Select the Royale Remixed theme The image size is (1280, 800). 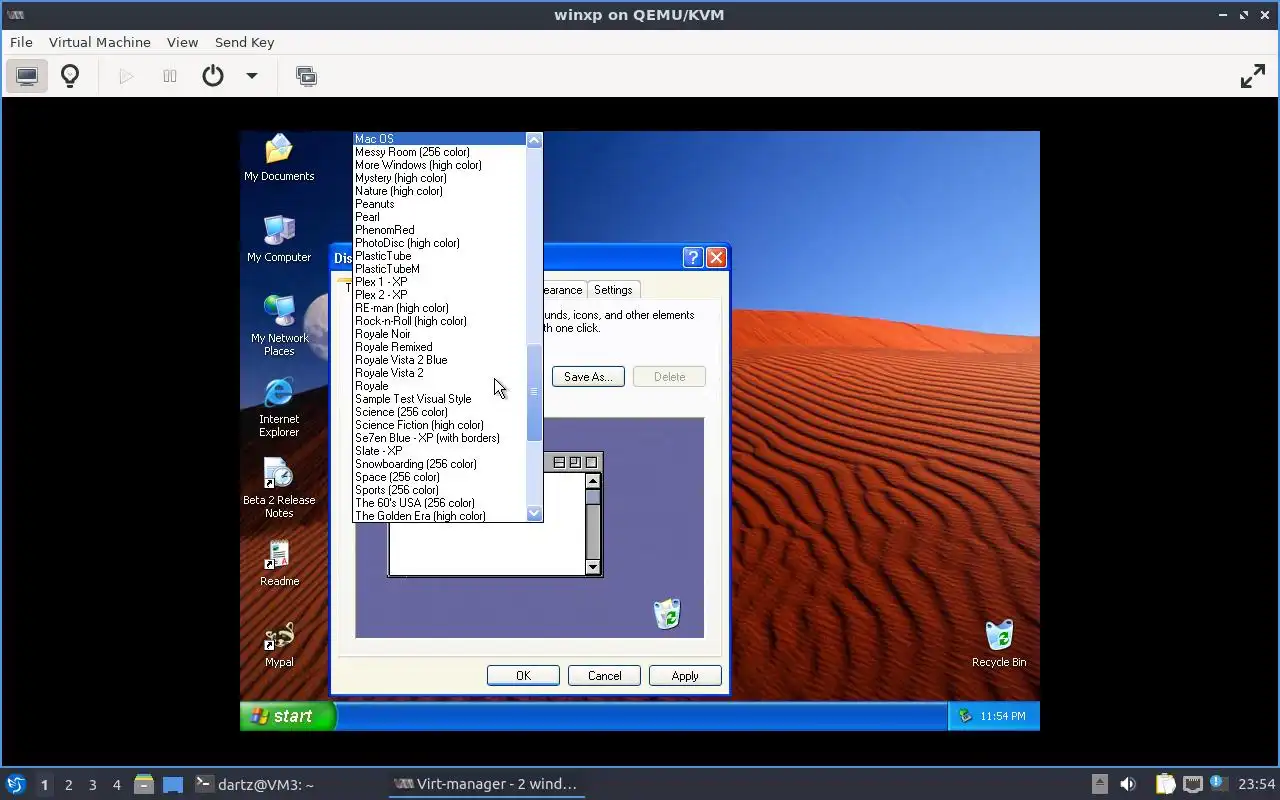point(440,347)
